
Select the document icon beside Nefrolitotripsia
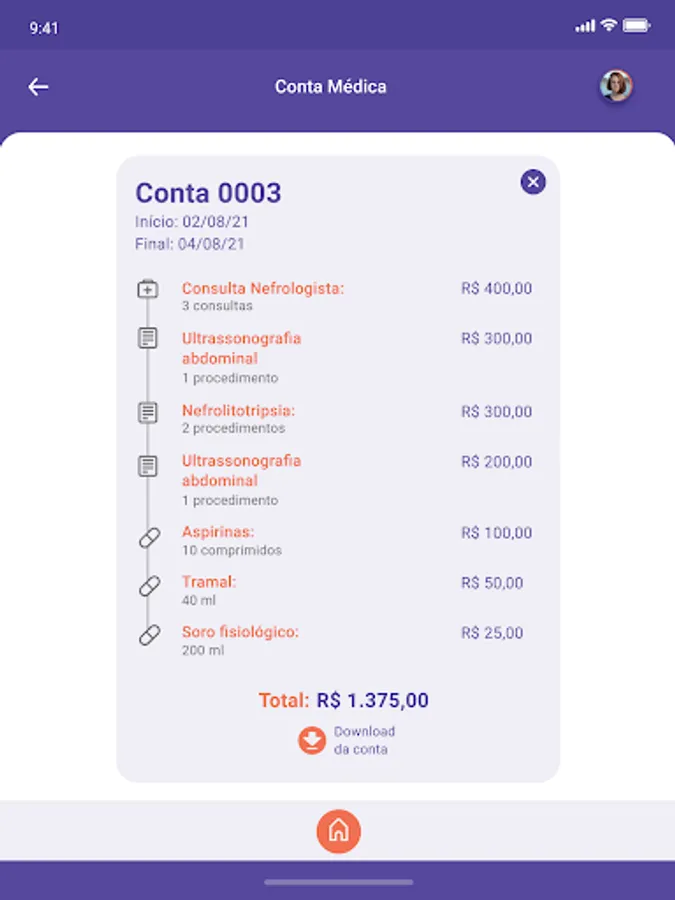[148, 412]
